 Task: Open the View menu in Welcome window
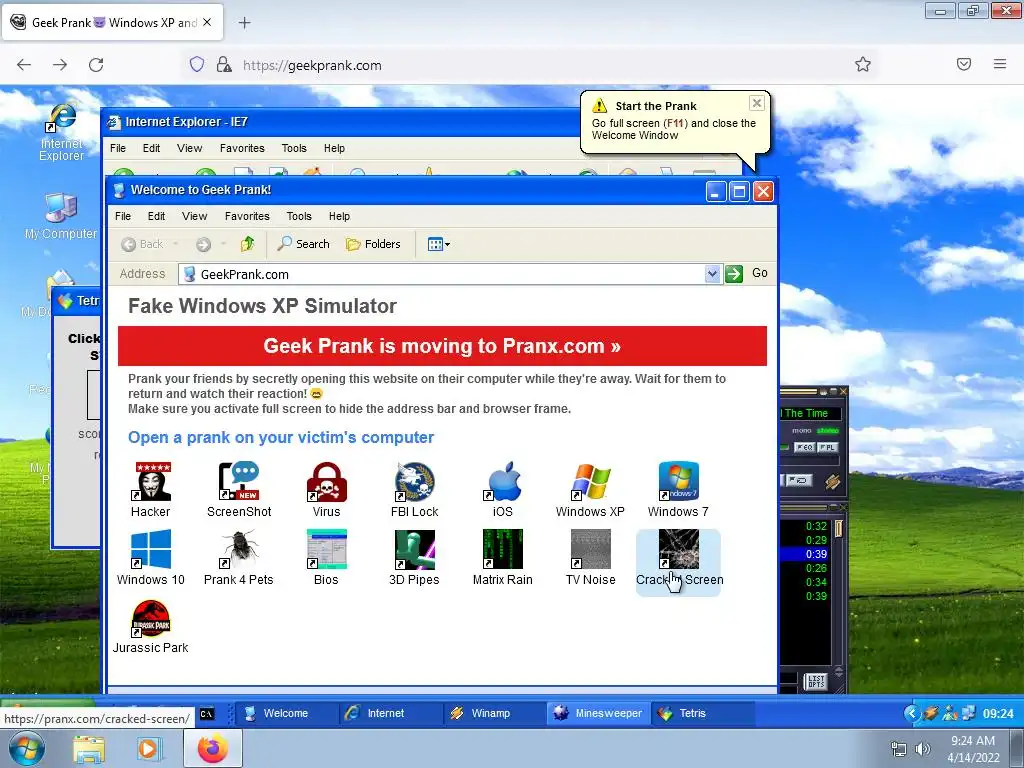(x=194, y=216)
